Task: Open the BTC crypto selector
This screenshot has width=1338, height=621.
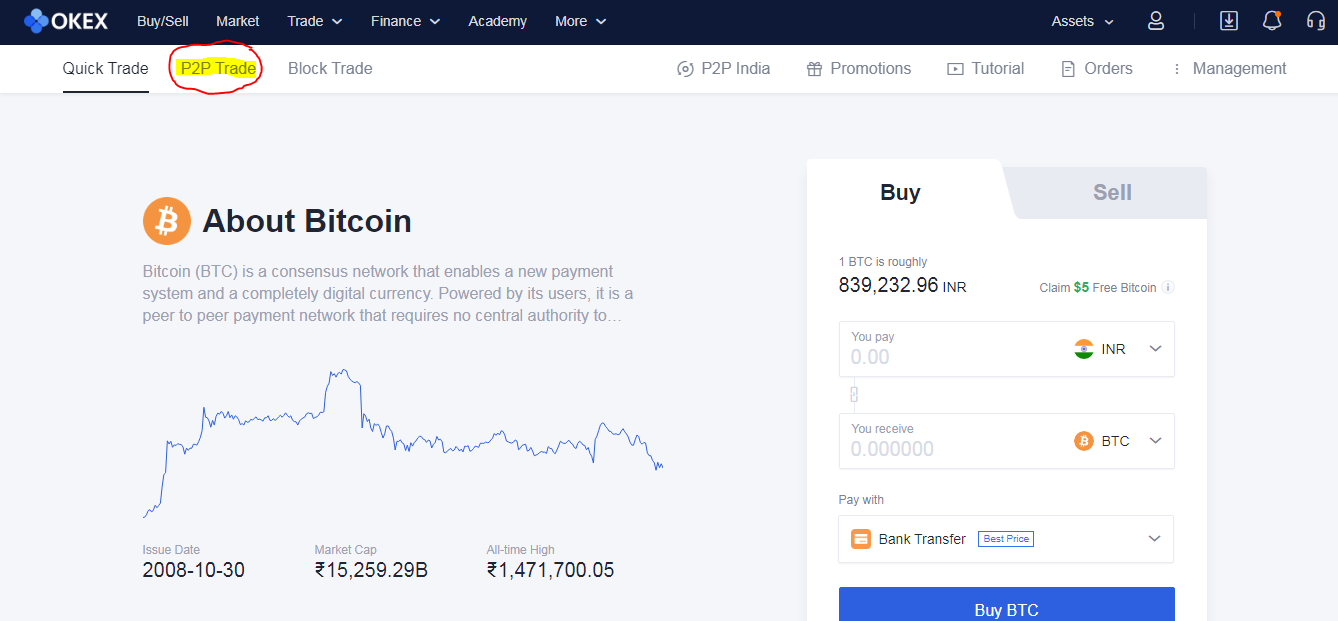Action: 1118,441
